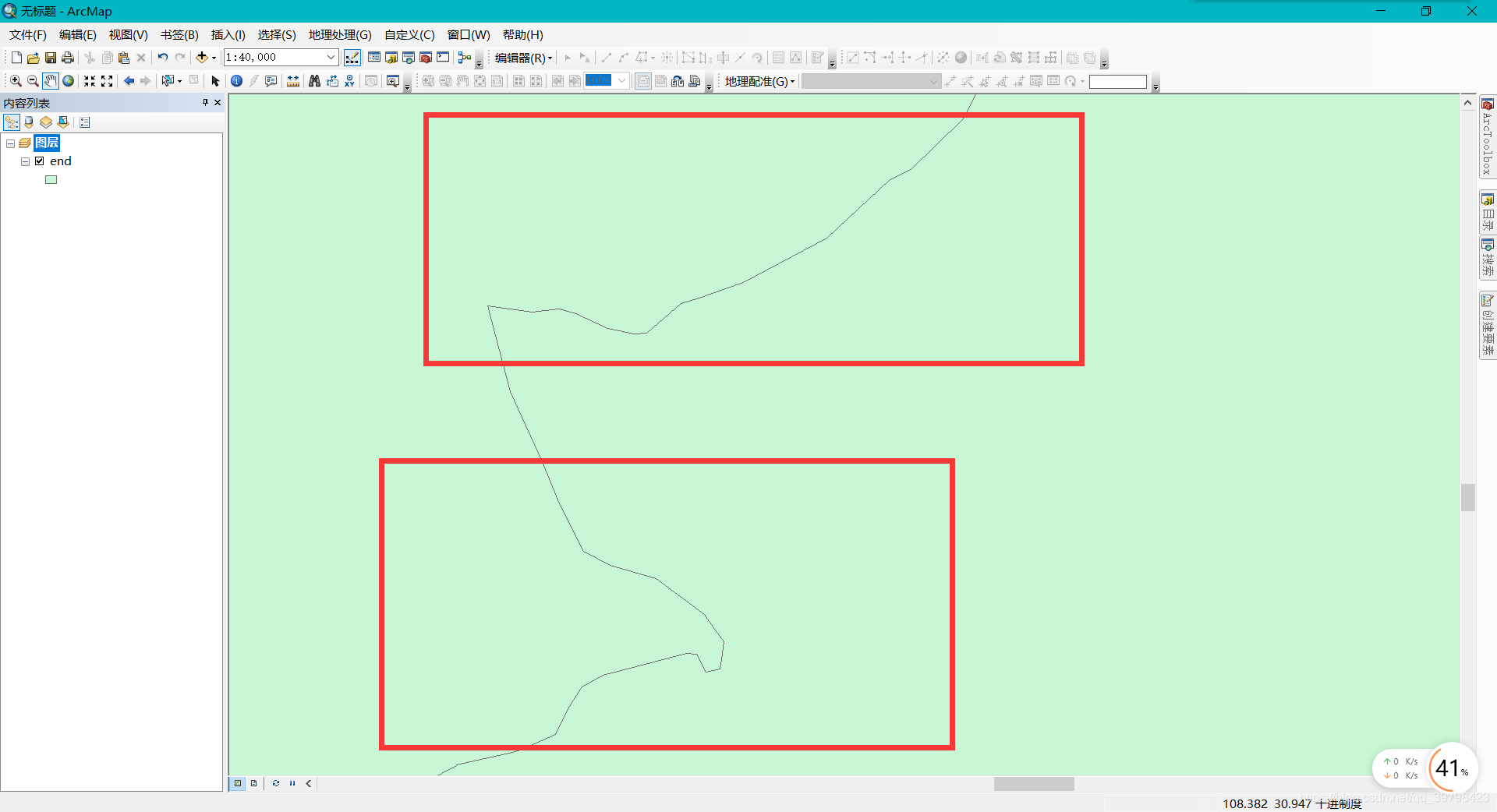Select the Zoom Out tool
The height and width of the screenshot is (812, 1497).
click(x=33, y=81)
